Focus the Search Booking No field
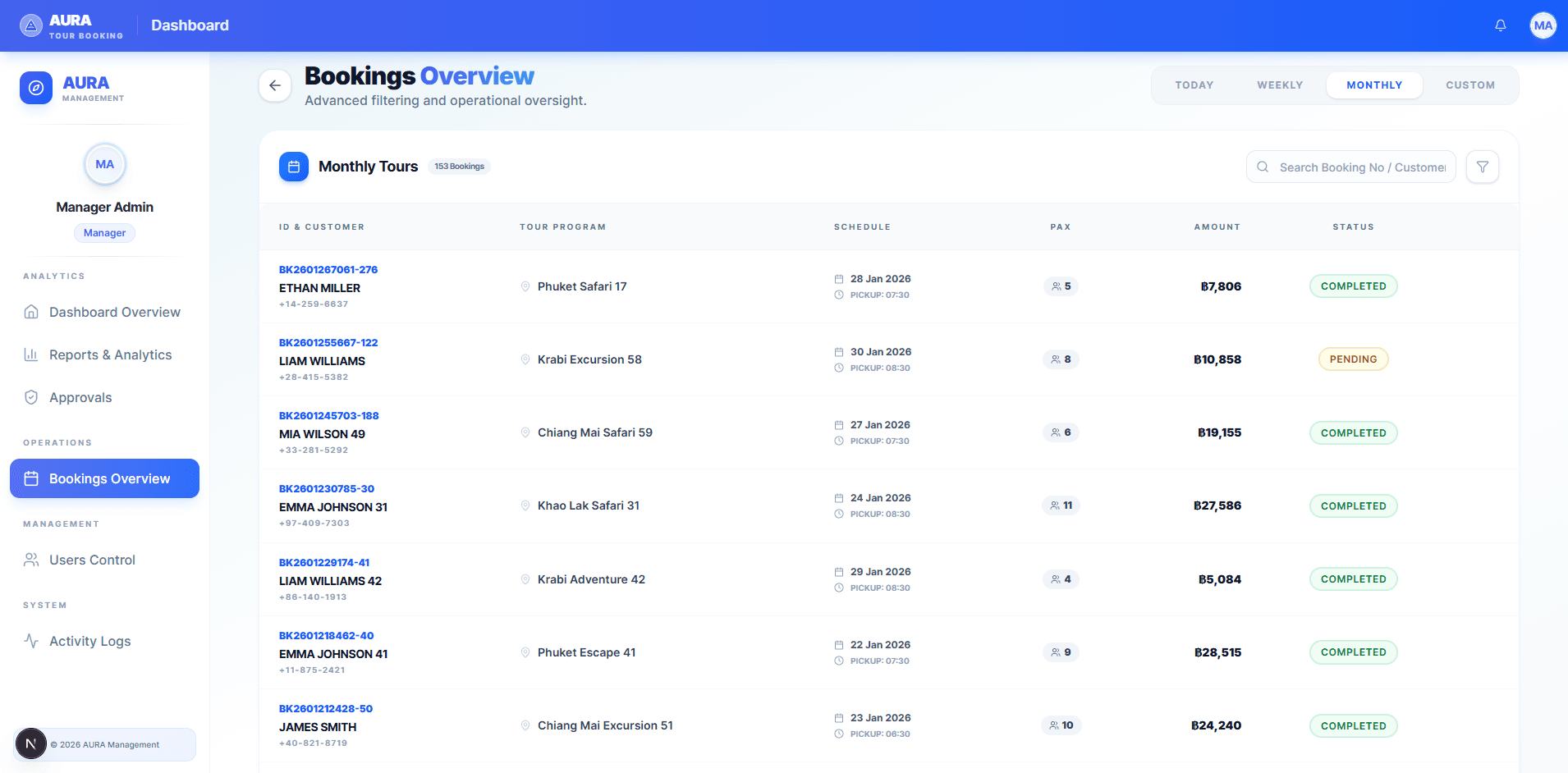 [1361, 167]
